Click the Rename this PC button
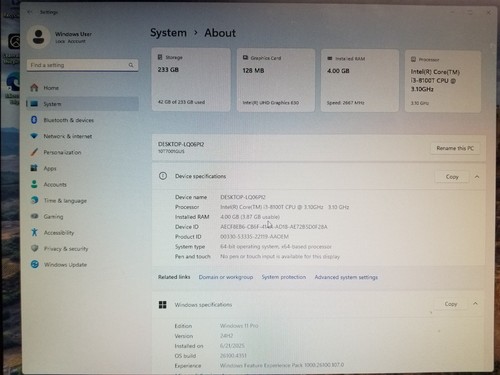Screen dimensions: 500x375 455,148
